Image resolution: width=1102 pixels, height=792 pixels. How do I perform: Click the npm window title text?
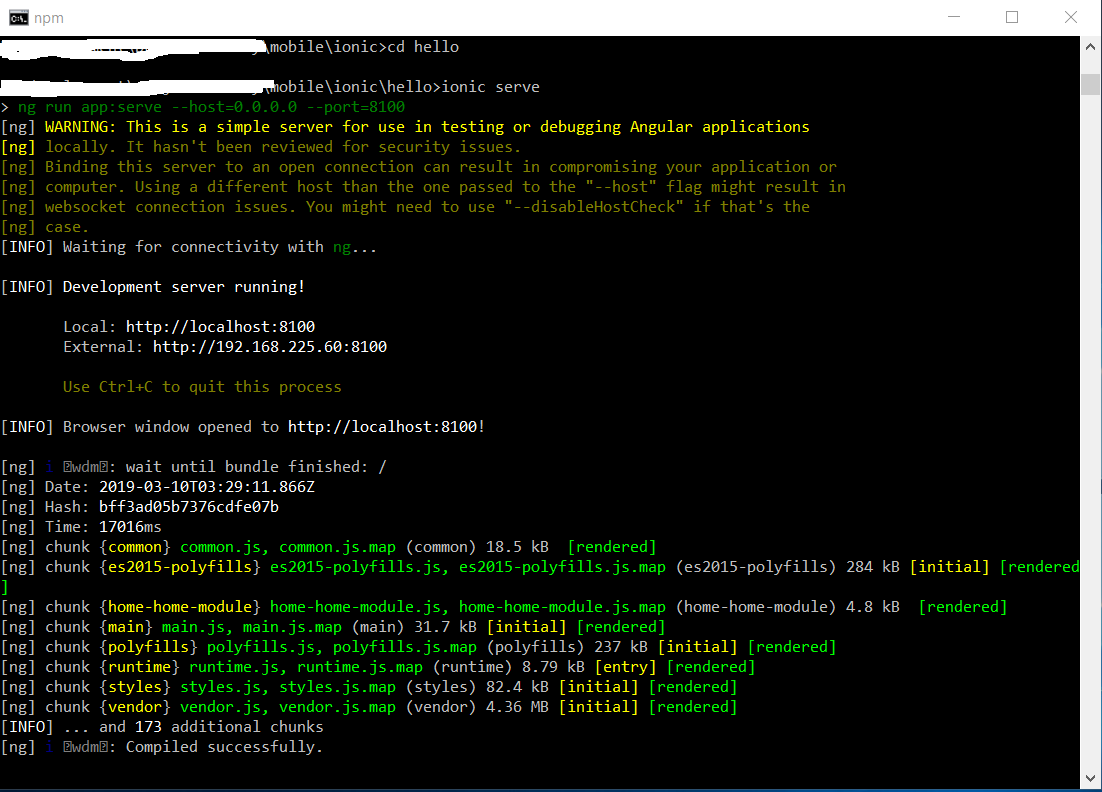(48, 18)
